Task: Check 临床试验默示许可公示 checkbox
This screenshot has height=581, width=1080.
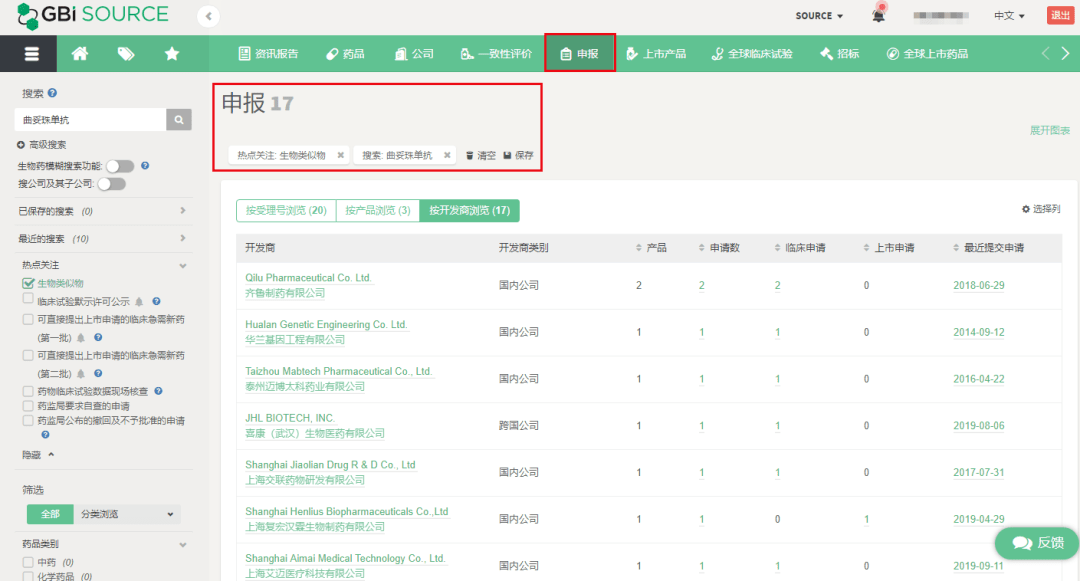Action: click(28, 299)
